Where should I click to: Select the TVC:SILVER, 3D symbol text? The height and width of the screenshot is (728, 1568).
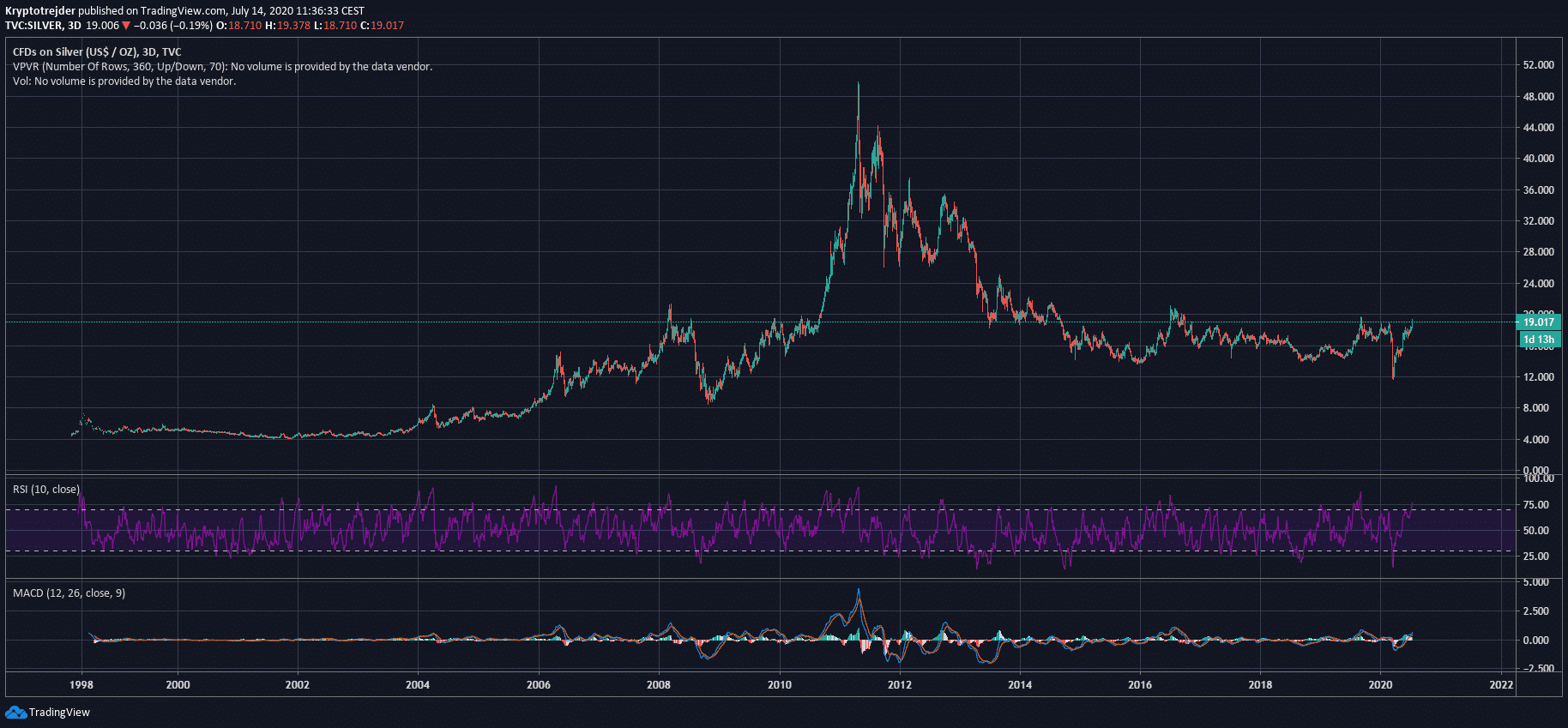tap(43, 26)
